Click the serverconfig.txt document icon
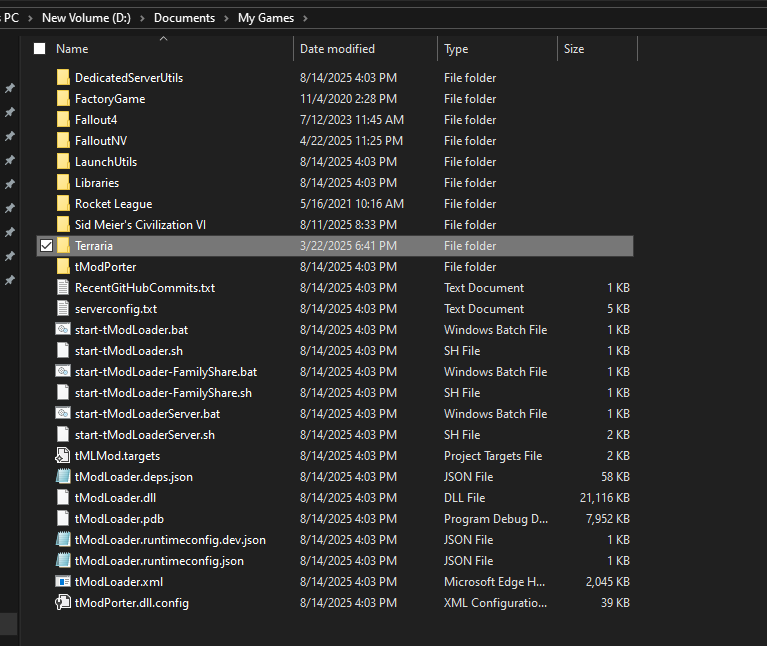Viewport: 767px width, 646px height. pyautogui.click(x=63, y=309)
